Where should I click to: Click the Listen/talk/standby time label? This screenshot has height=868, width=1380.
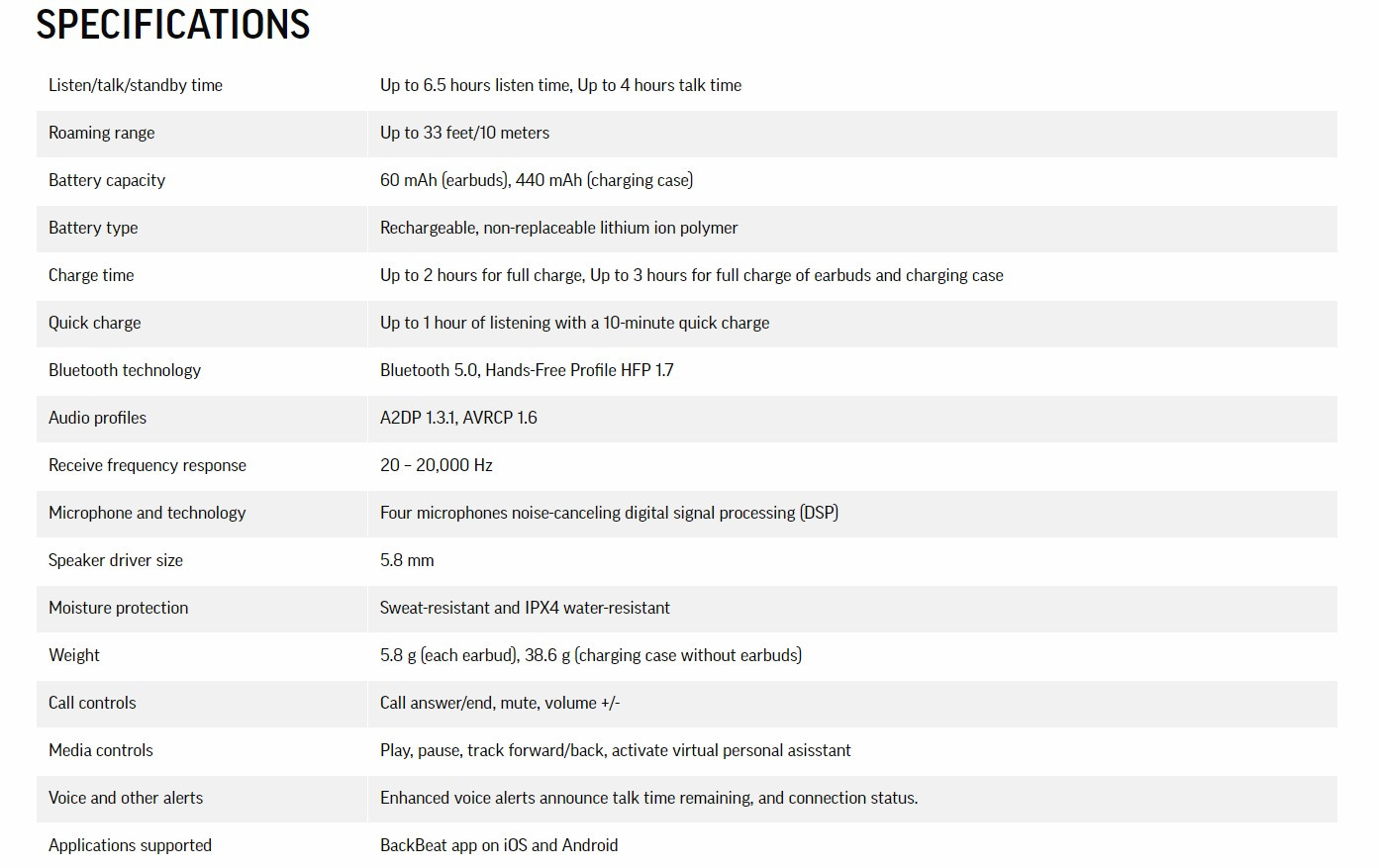pyautogui.click(x=136, y=85)
